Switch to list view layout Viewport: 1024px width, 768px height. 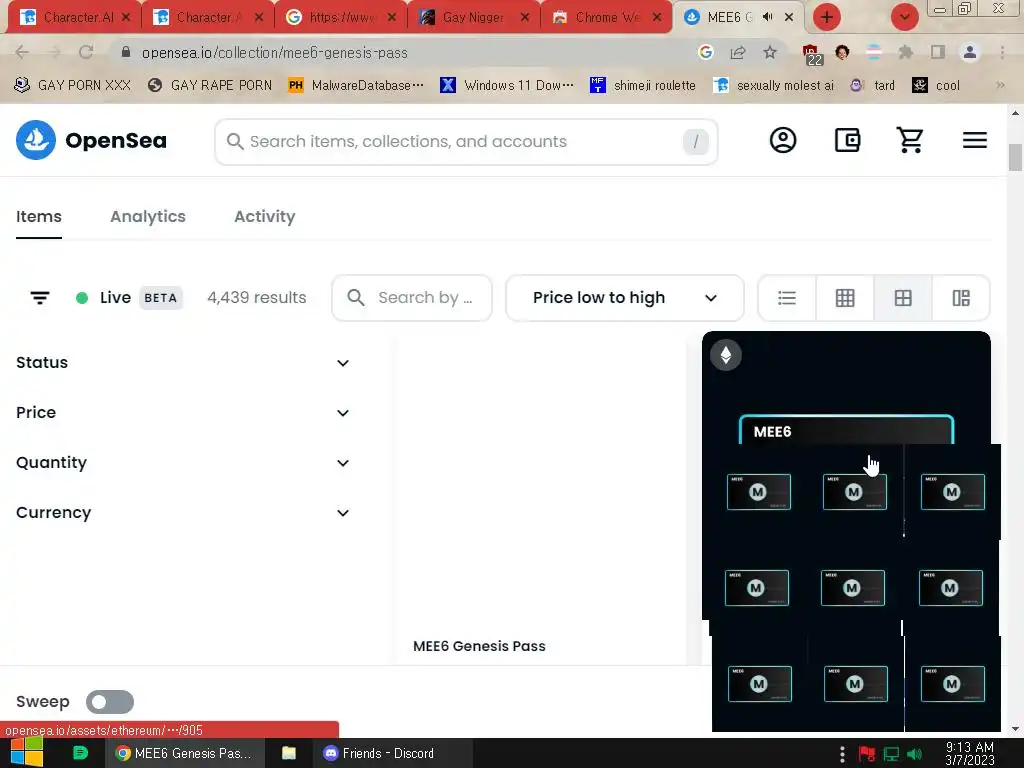point(787,298)
